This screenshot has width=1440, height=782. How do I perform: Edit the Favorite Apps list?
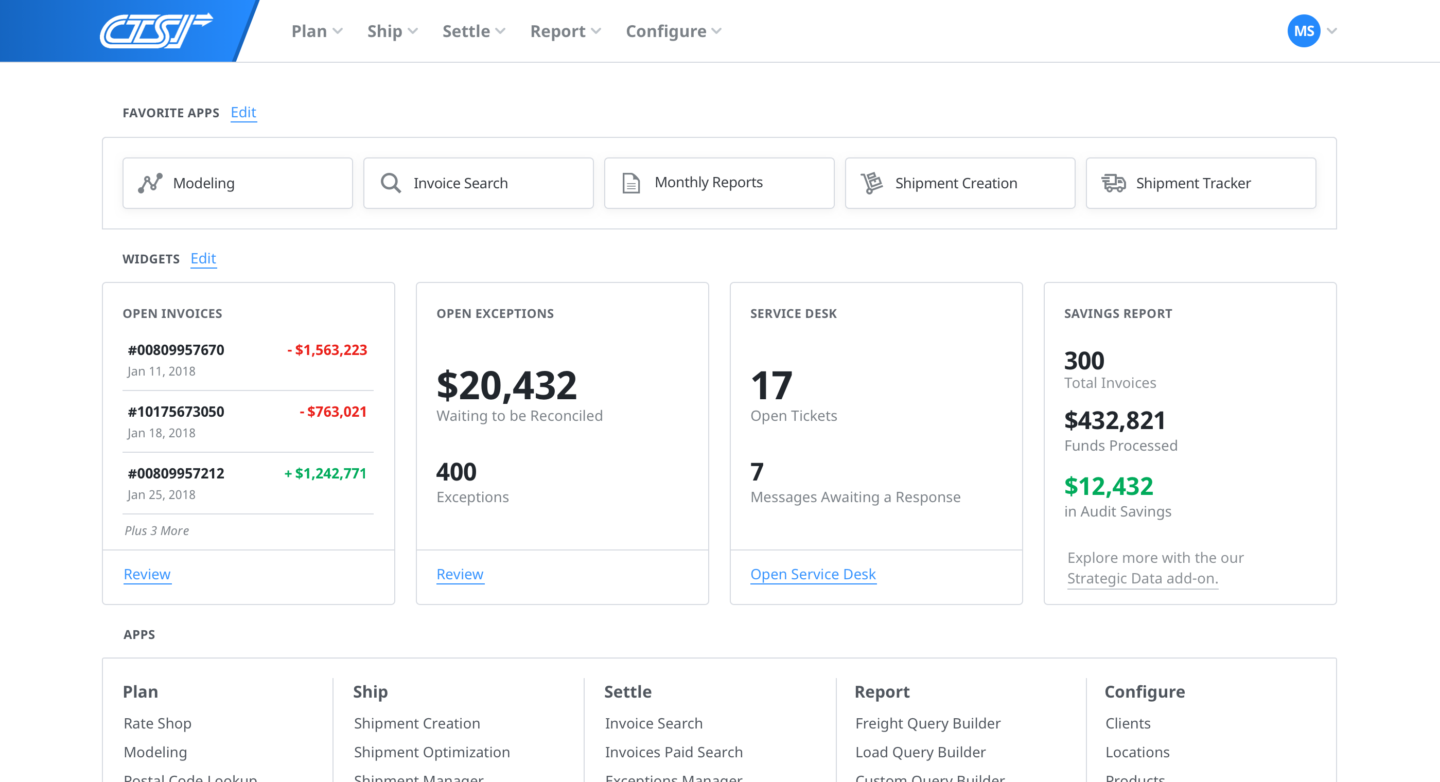tap(243, 113)
